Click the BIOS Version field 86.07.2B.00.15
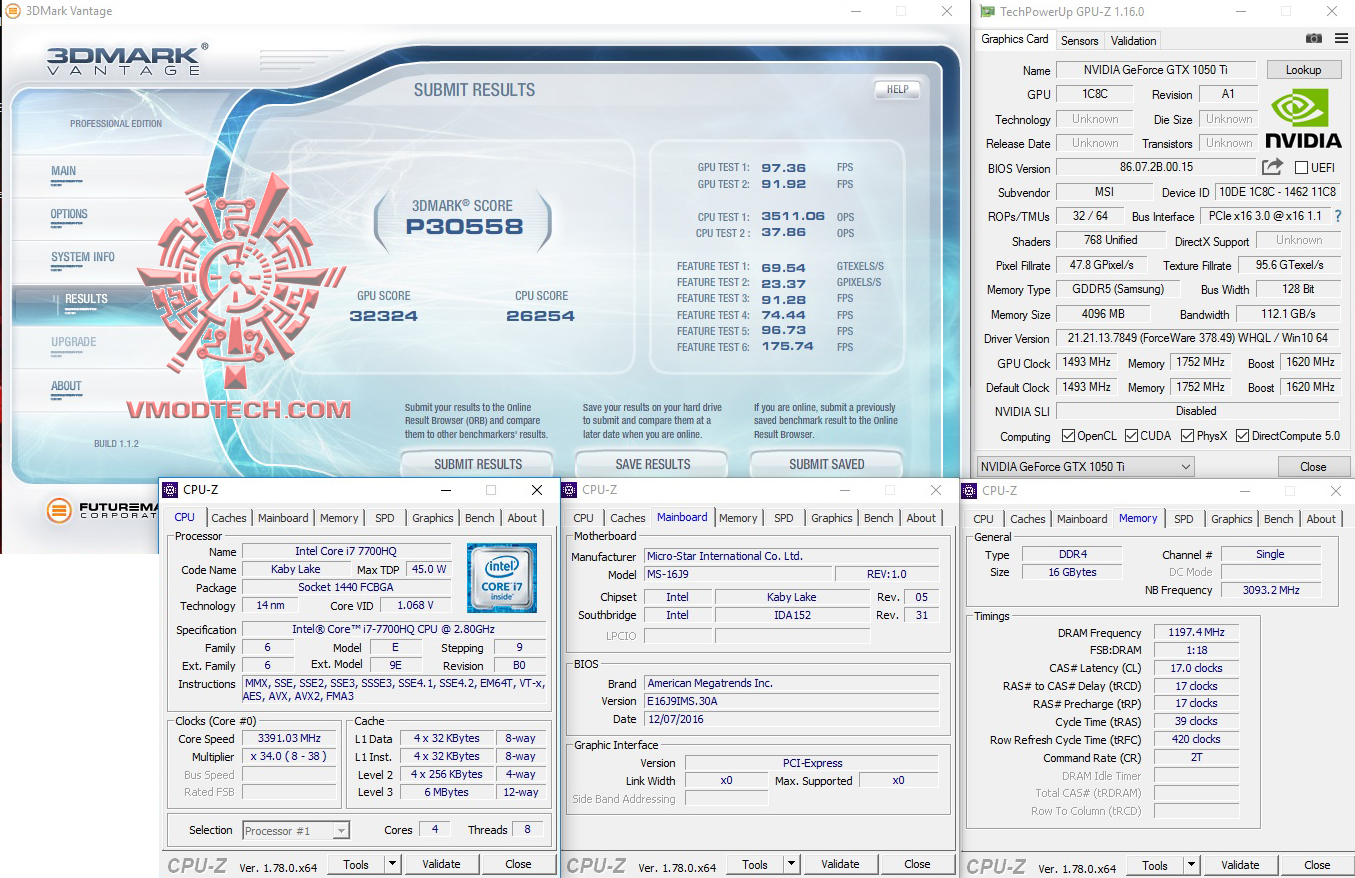The image size is (1355, 878). tap(1156, 167)
